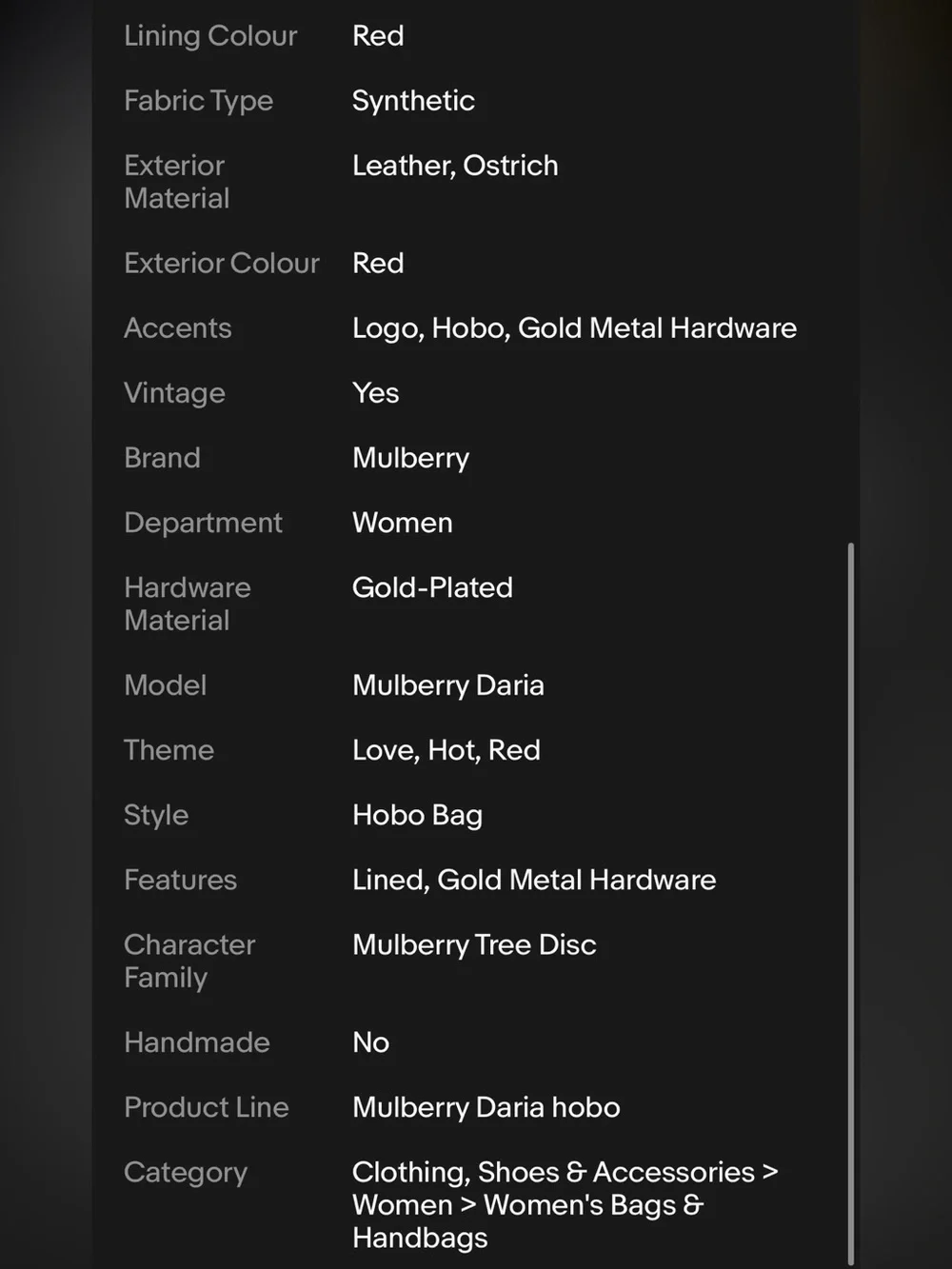Click the Leather, Ostrich material text

[455, 166]
